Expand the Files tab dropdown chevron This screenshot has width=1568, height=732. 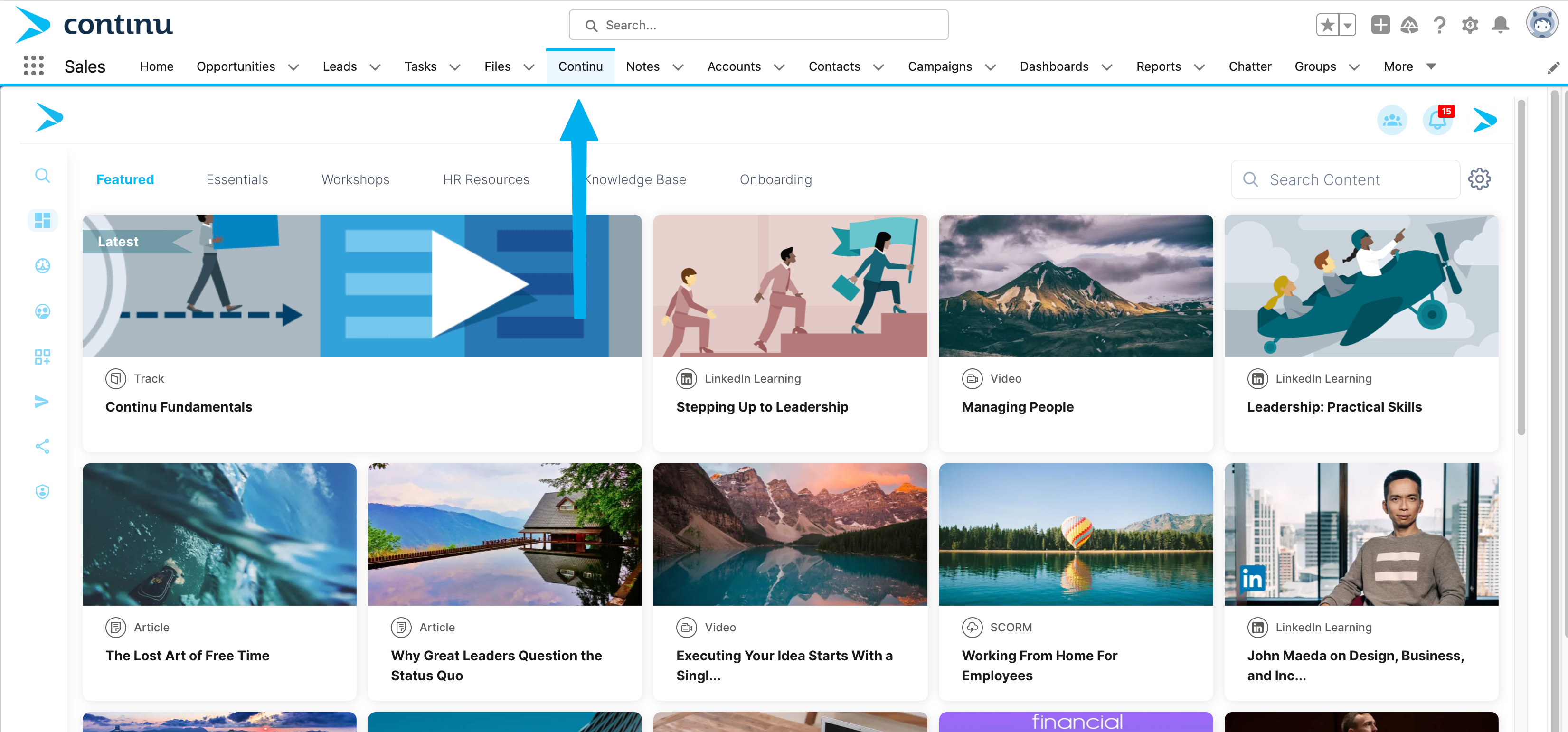[x=529, y=67]
